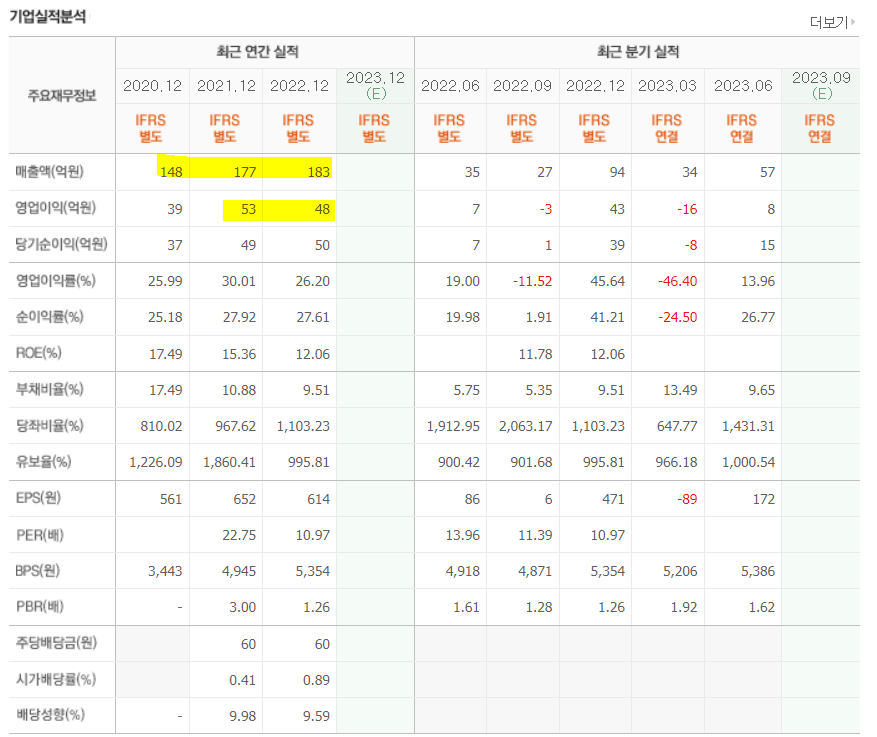Click the 기업실적분석 section title

(x=48, y=16)
